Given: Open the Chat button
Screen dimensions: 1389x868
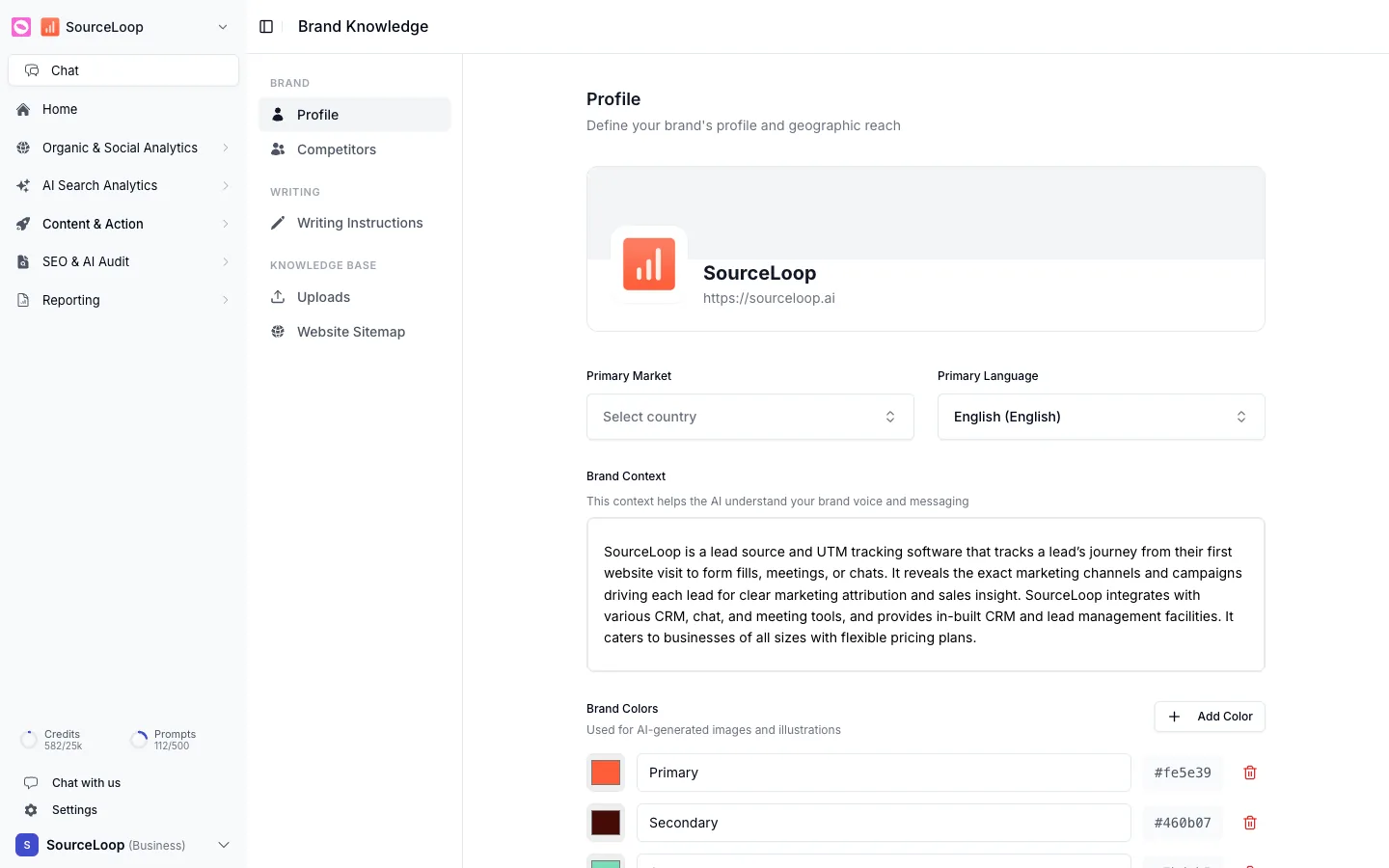Looking at the screenshot, I should (123, 70).
